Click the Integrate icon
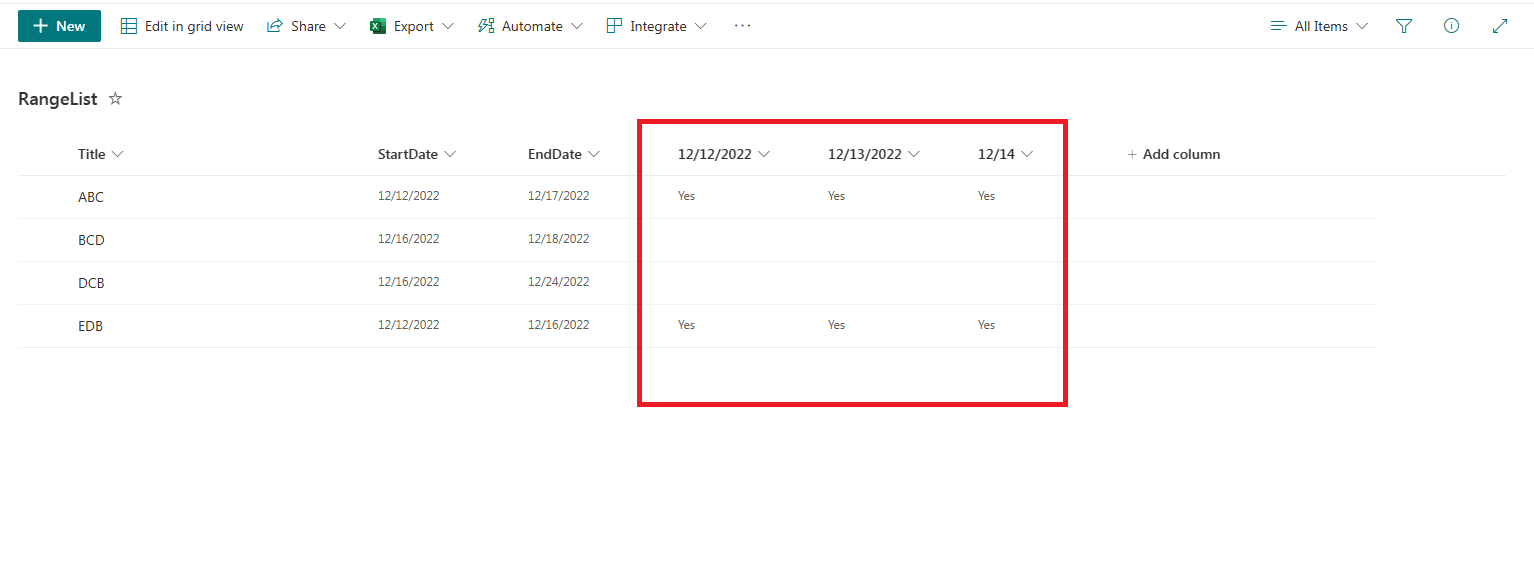This screenshot has height=561, width=1534. pos(614,26)
